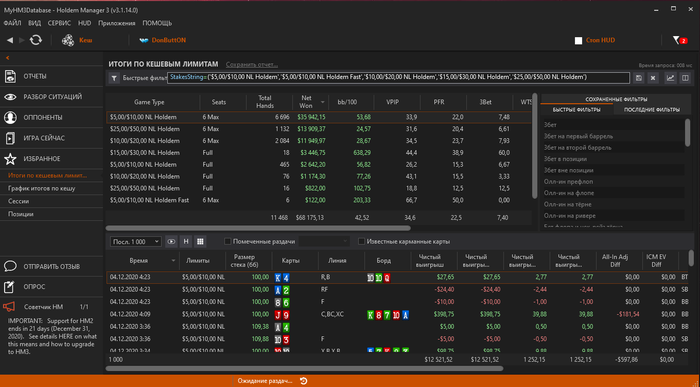
Task: Click the reload icon beside Ожидание раздач
Action: pos(304,381)
